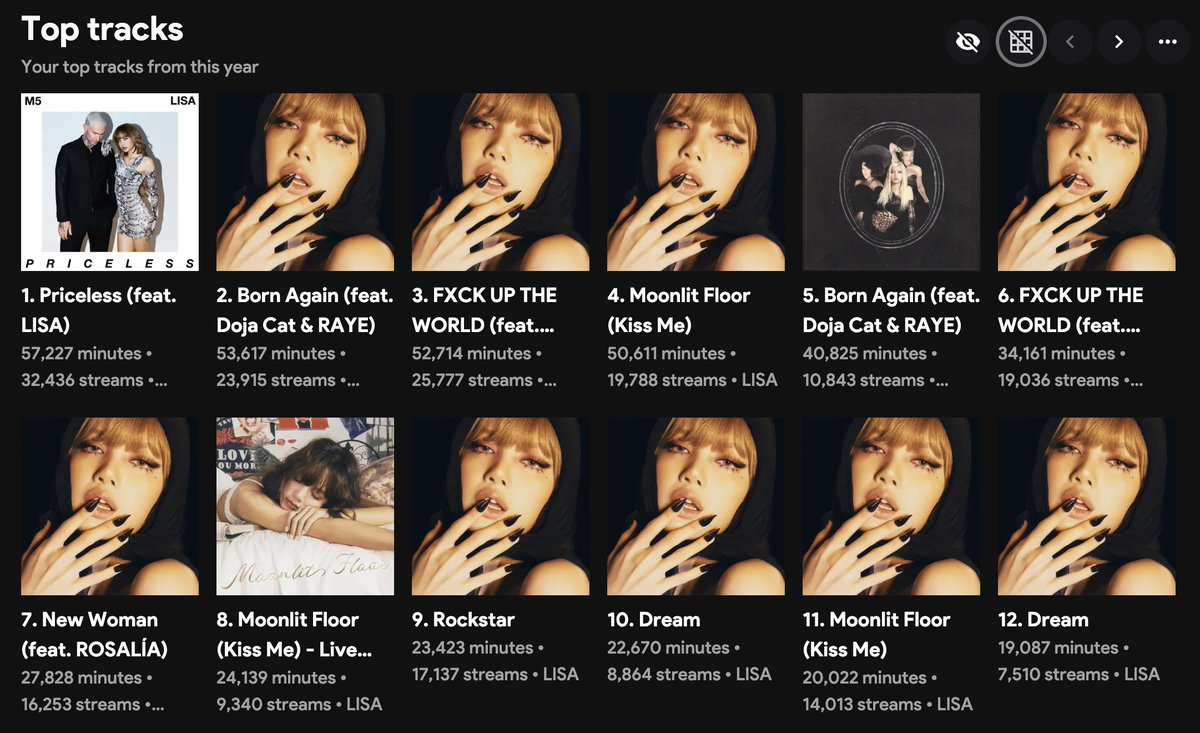The height and width of the screenshot is (733, 1200).
Task: Open the track Rockstar
Action: click(460, 619)
